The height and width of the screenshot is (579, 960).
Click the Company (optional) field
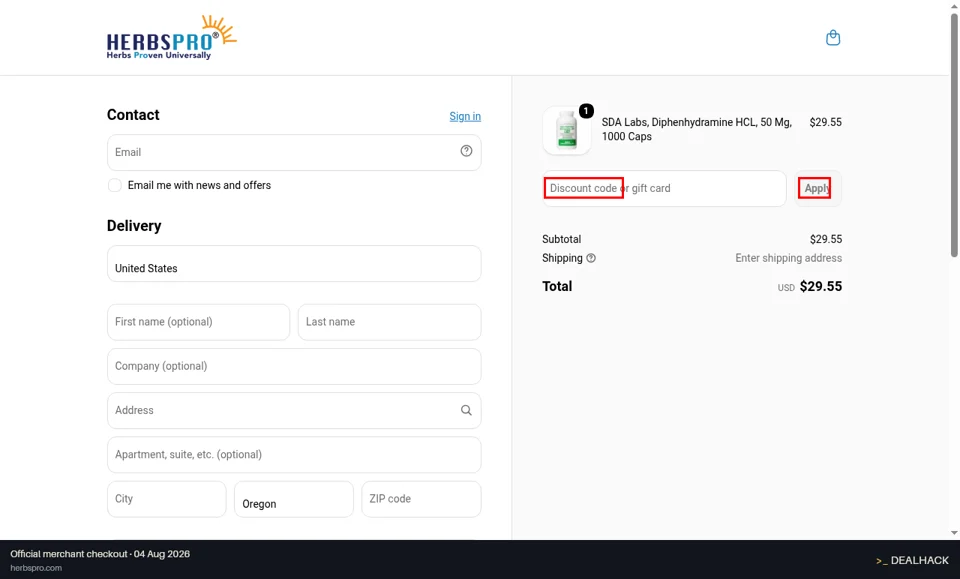294,366
